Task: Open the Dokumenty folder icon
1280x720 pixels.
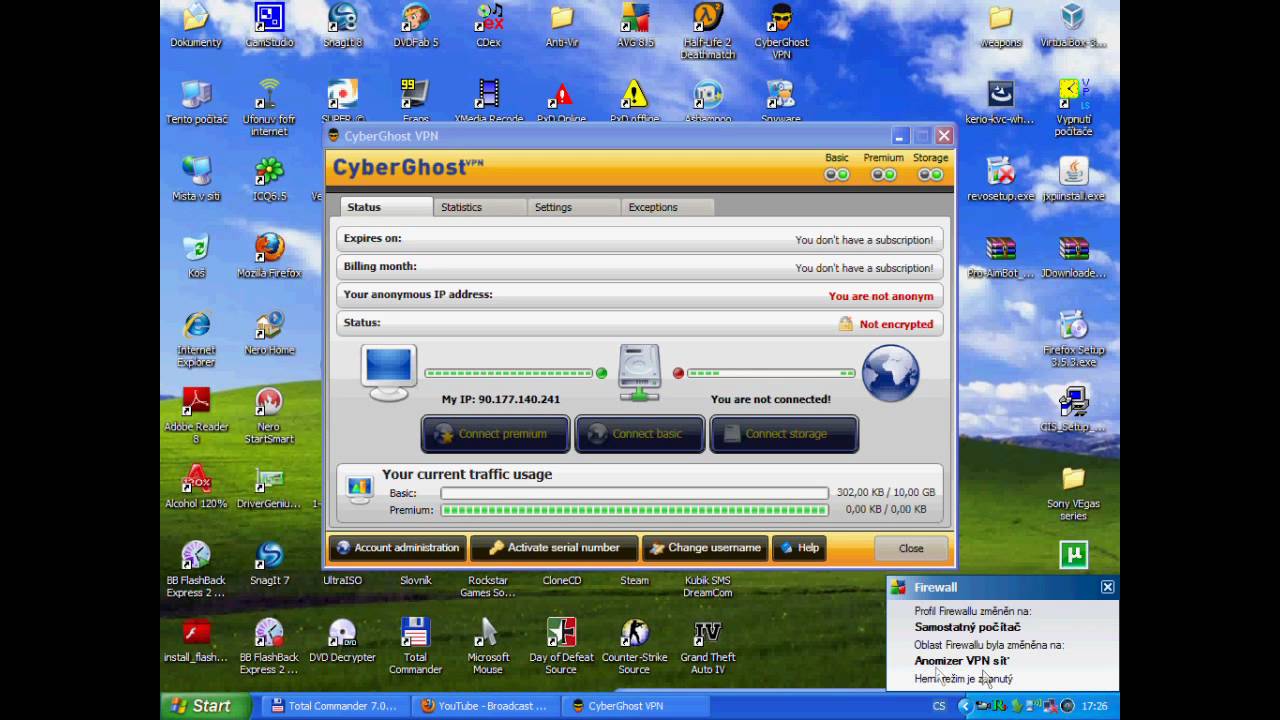Action: 196,26
